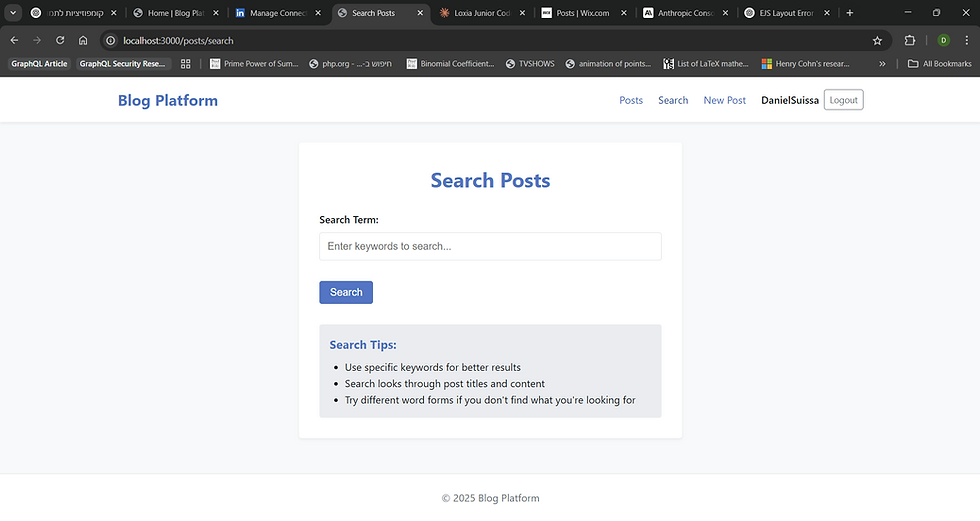Go back with the browser back arrow

pyautogui.click(x=14, y=41)
